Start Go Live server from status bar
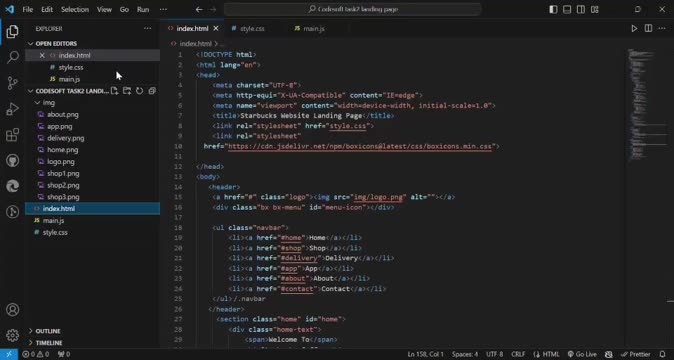This screenshot has width=674, height=360. pyautogui.click(x=582, y=354)
